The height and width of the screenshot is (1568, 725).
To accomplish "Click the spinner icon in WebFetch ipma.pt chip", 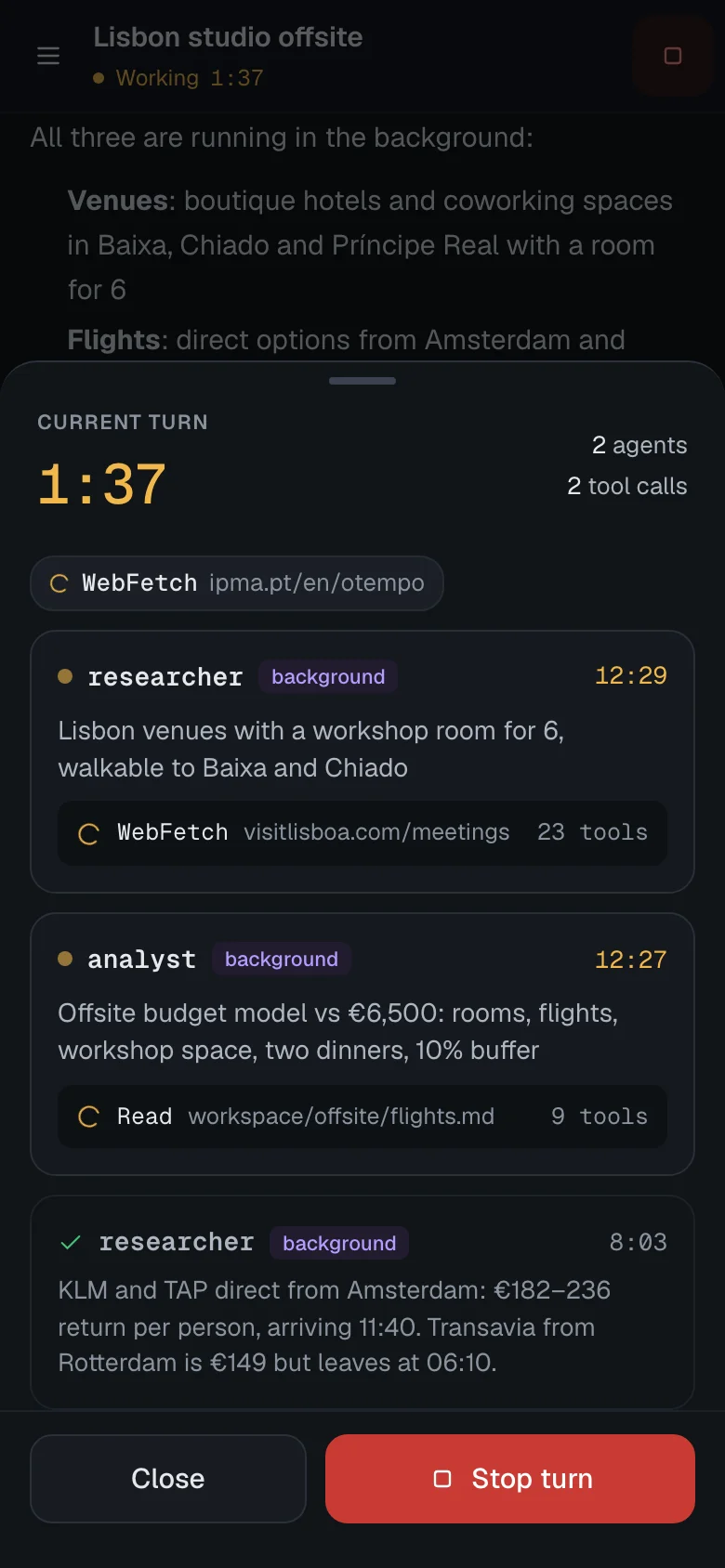I will click(59, 583).
